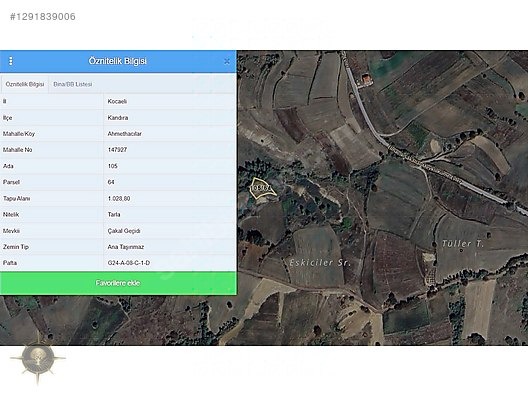Viewport: 528px width, 396px height.
Task: Click the listing number #1291839006
Action: tap(43, 16)
